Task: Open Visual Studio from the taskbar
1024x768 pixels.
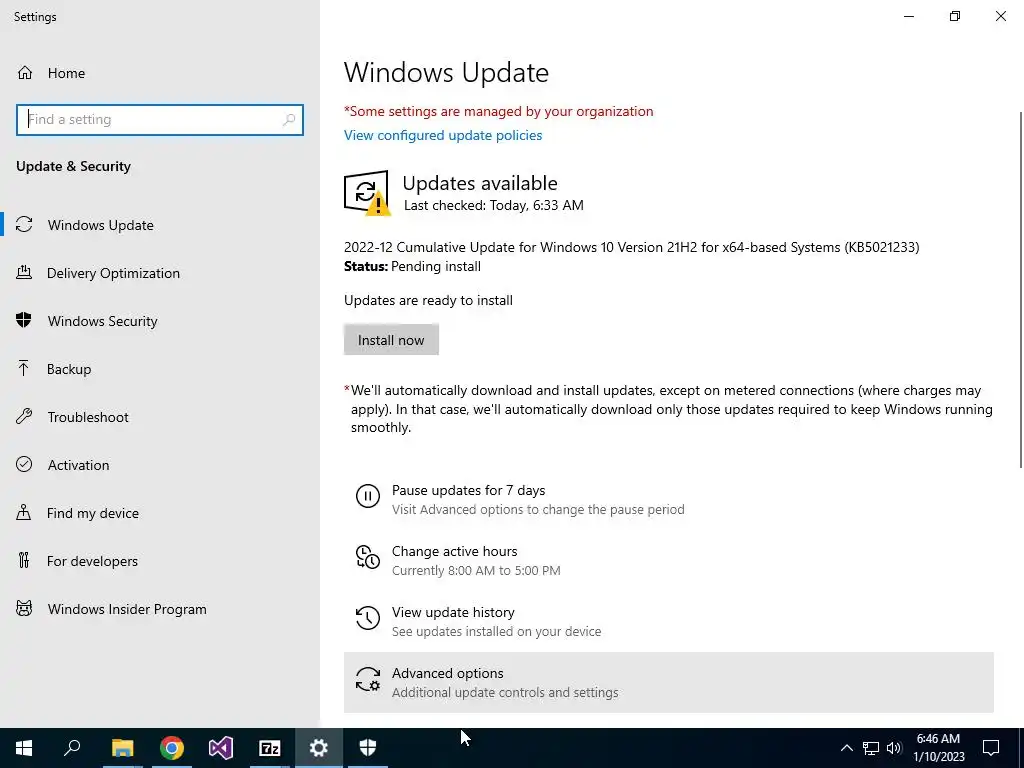Action: 221,748
